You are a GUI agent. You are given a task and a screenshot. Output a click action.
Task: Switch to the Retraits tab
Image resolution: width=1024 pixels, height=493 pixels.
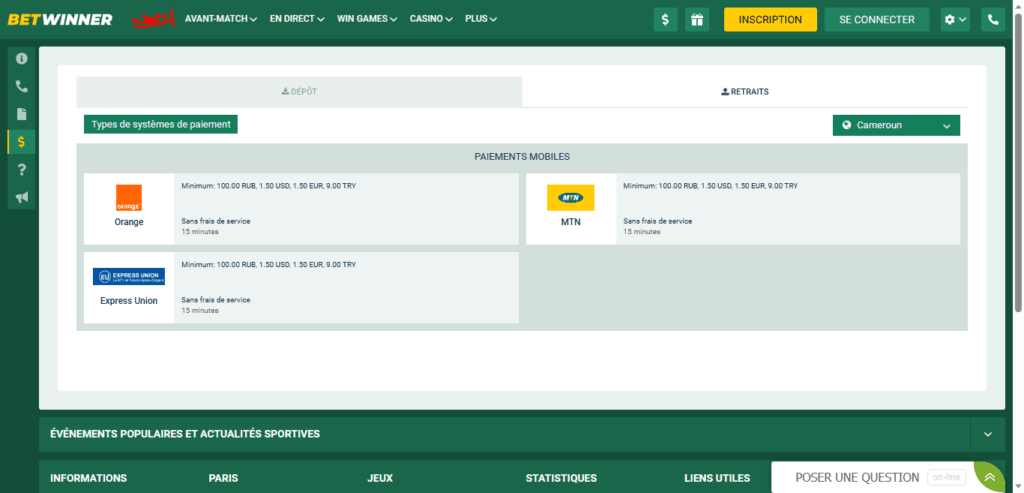pyautogui.click(x=744, y=92)
